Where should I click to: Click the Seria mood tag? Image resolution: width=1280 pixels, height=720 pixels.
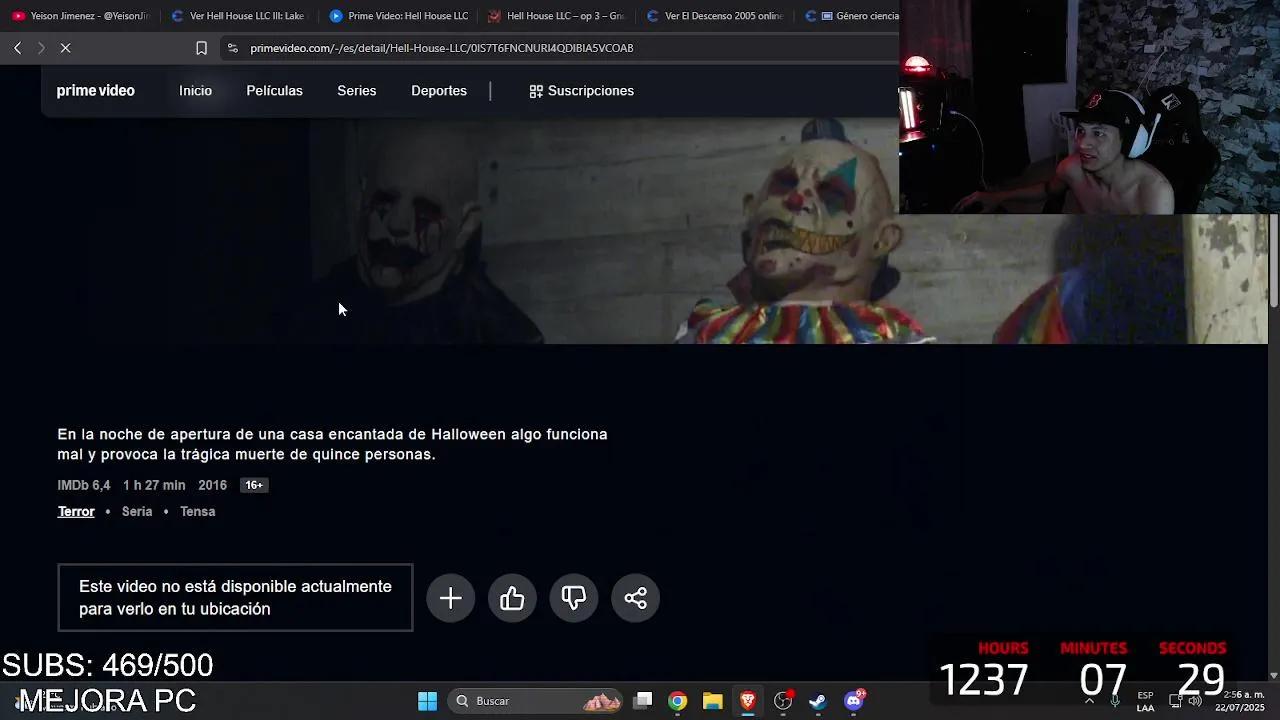tap(137, 511)
